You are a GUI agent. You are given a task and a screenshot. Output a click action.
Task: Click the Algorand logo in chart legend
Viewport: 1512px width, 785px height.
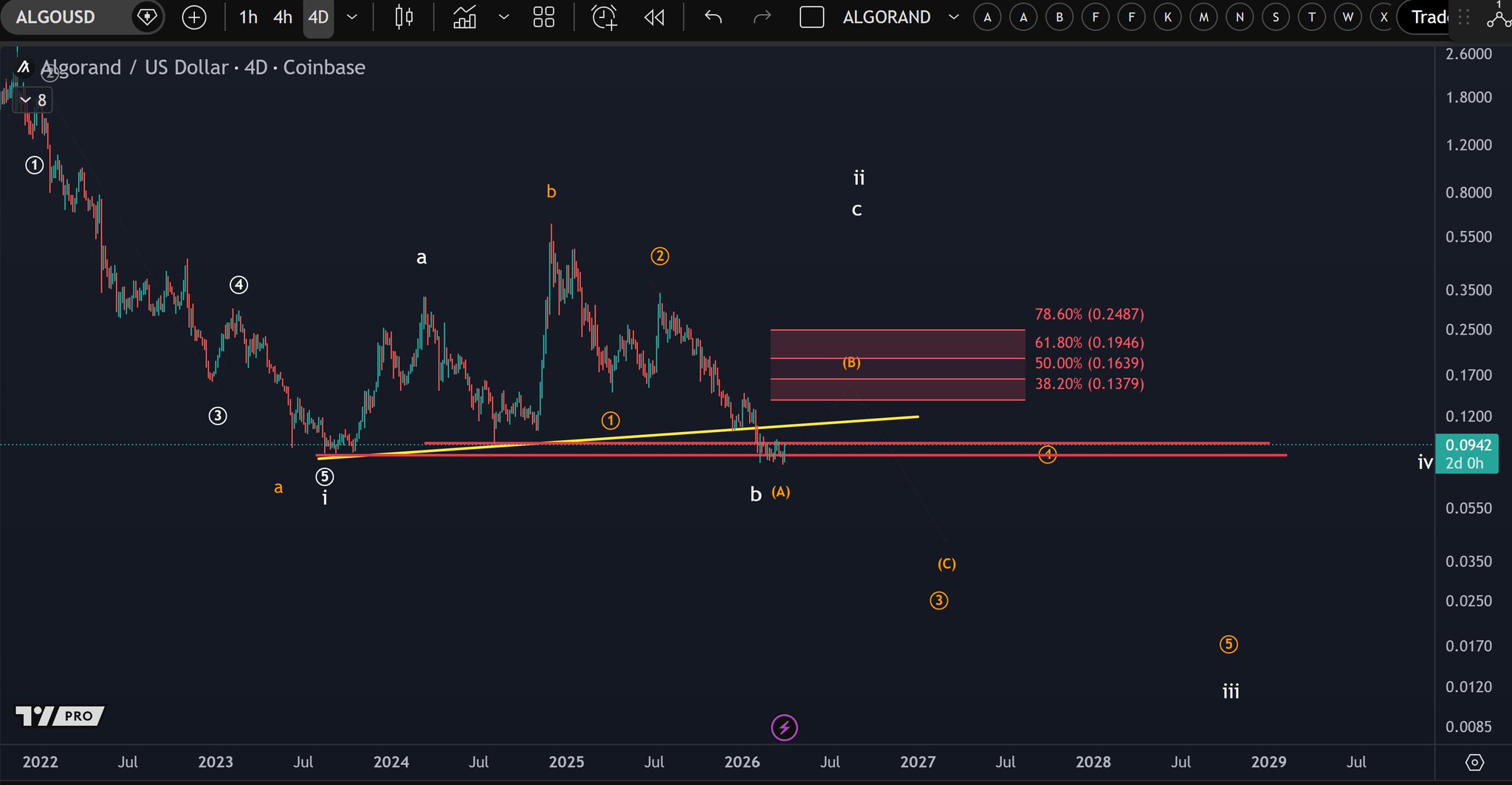click(24, 67)
